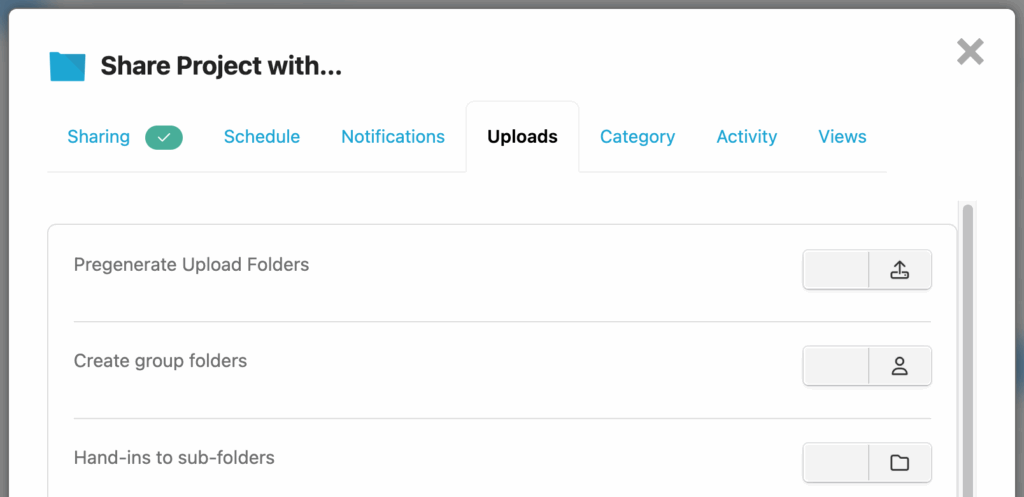The height and width of the screenshot is (497, 1024).
Task: Click the green checkmark badge next to Sharing
Action: click(x=164, y=137)
